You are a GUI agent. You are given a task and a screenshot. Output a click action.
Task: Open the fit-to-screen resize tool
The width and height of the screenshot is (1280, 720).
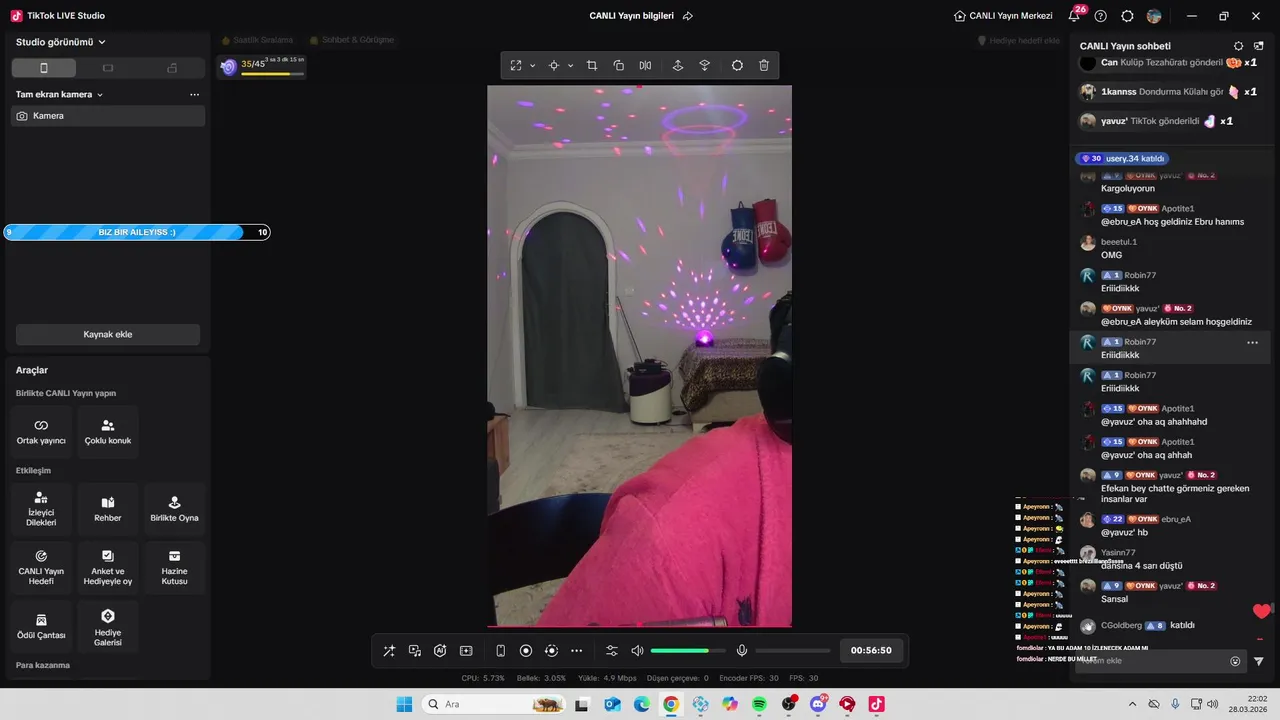[516, 65]
